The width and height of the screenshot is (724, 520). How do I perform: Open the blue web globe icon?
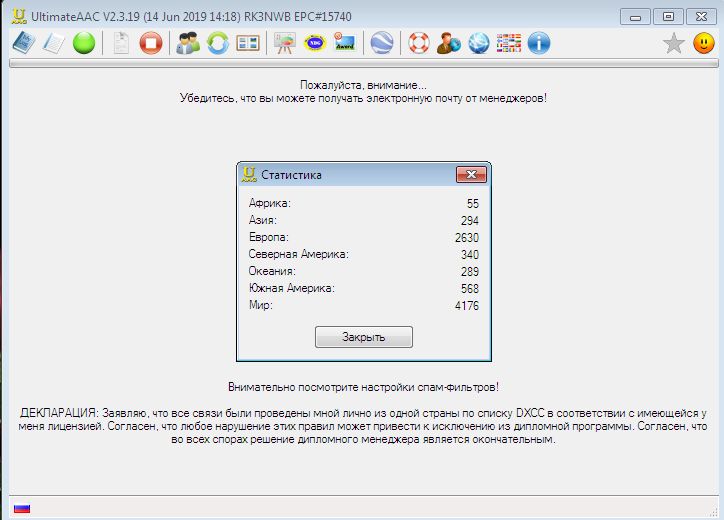(x=479, y=43)
